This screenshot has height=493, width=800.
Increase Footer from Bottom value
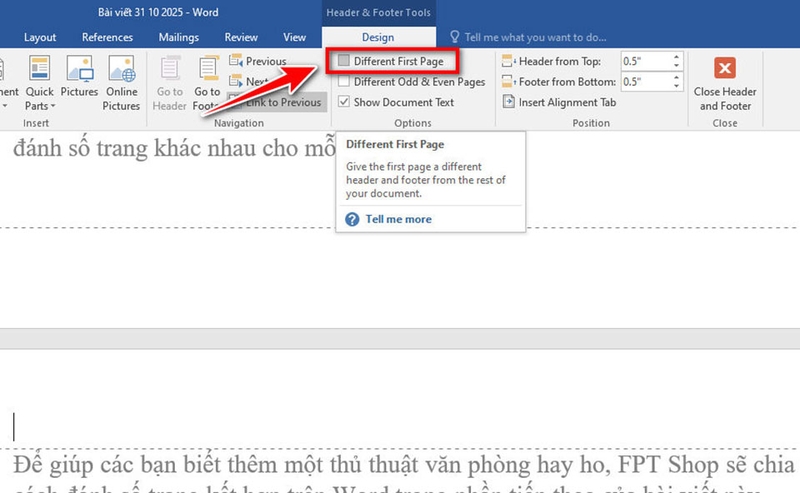[677, 78]
